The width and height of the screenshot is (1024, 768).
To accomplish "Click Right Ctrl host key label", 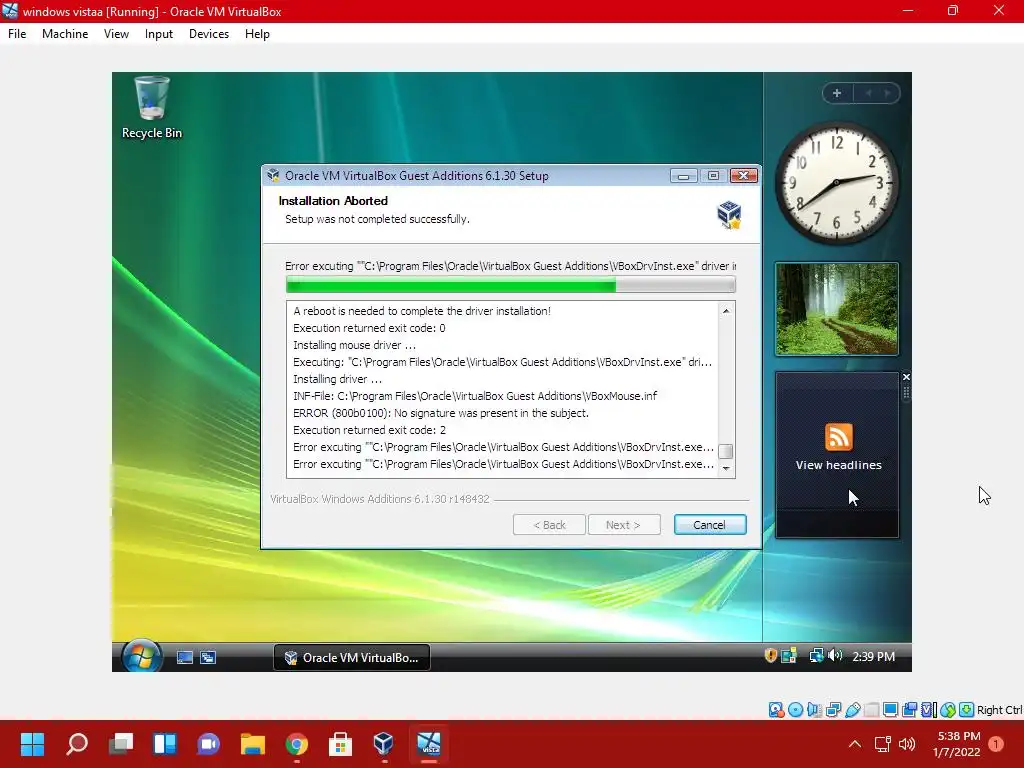I will 1000,710.
